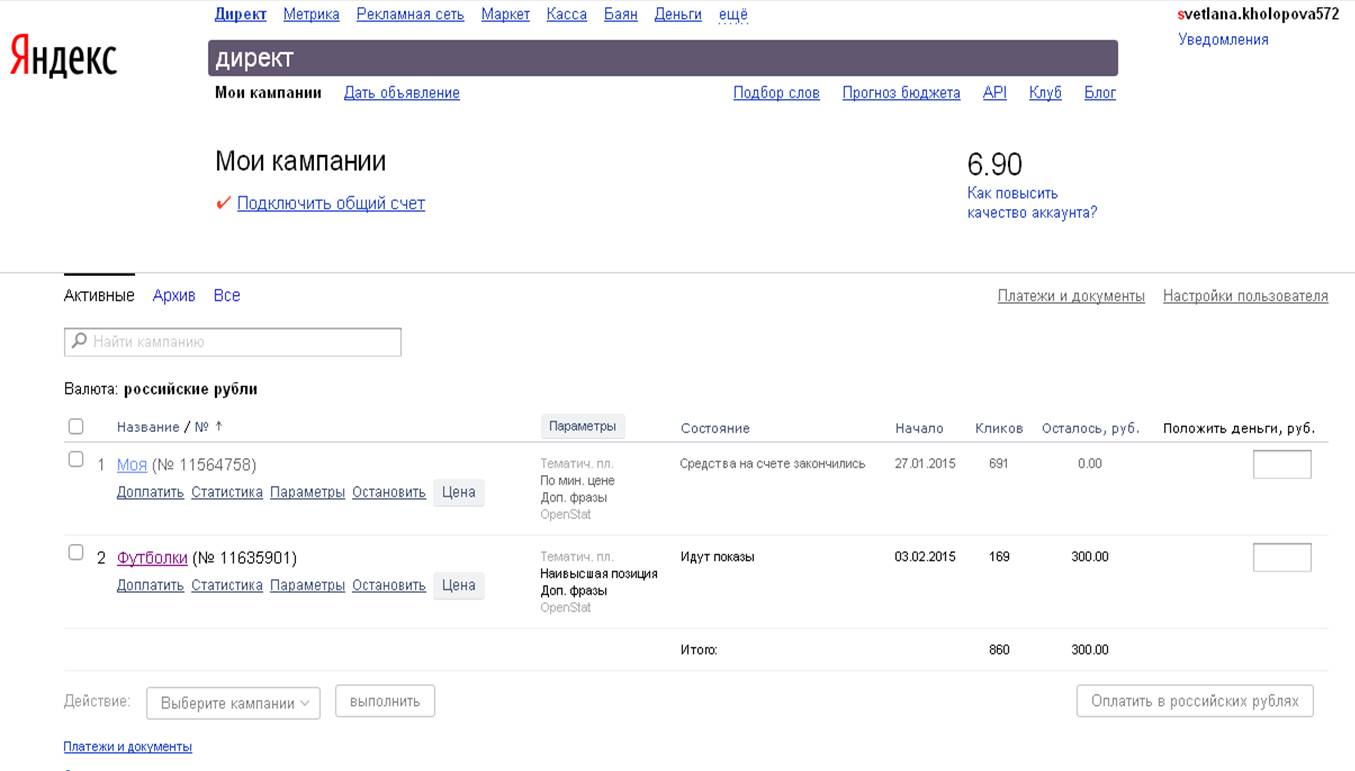Open Подбор слов tool
The image size is (1355, 771).
click(776, 93)
